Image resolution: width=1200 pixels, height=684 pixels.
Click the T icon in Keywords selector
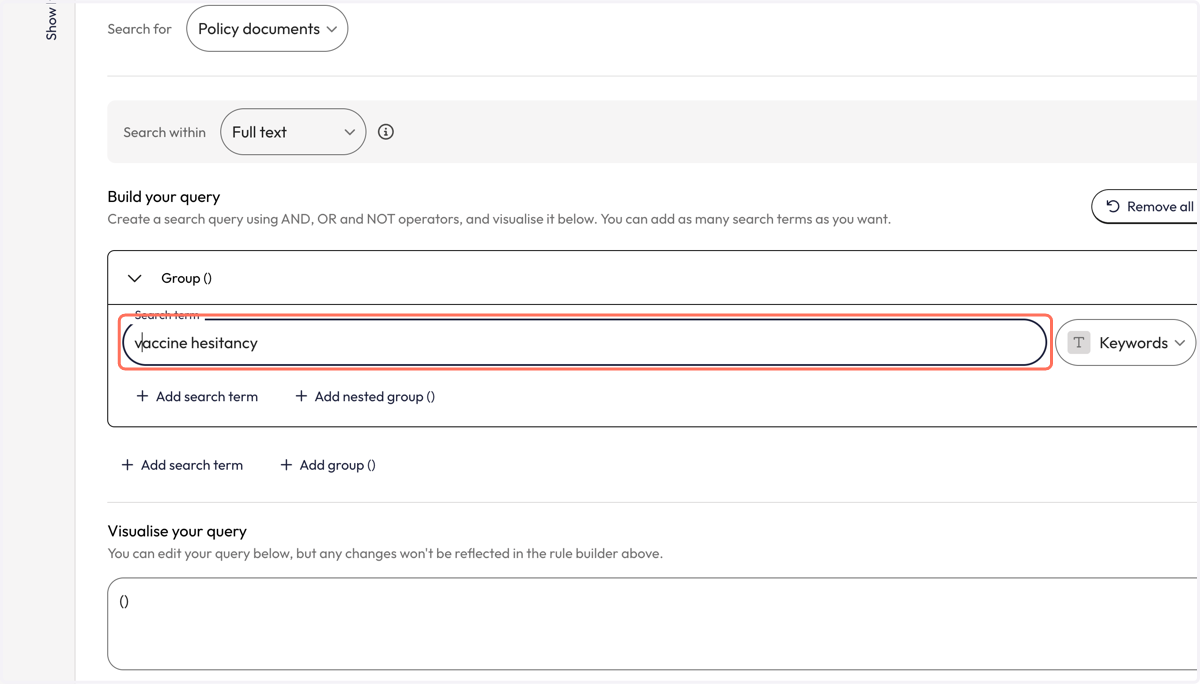[1079, 343]
